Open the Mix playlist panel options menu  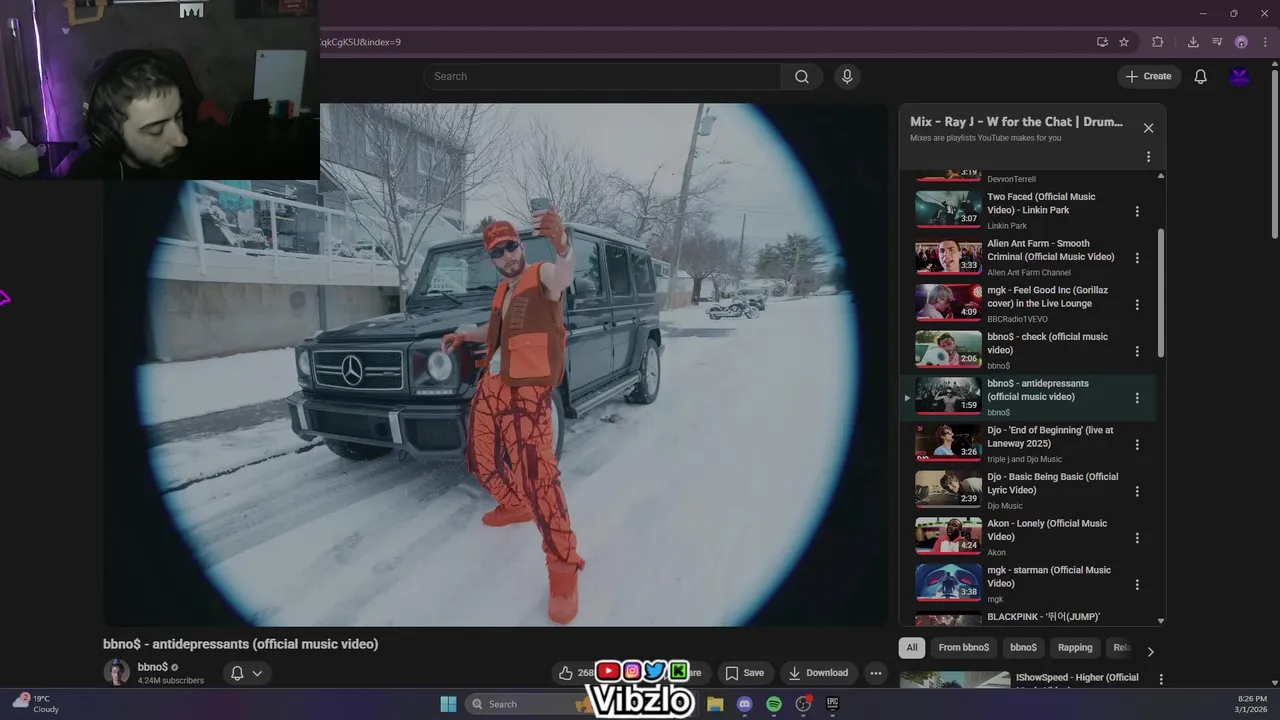click(x=1148, y=157)
